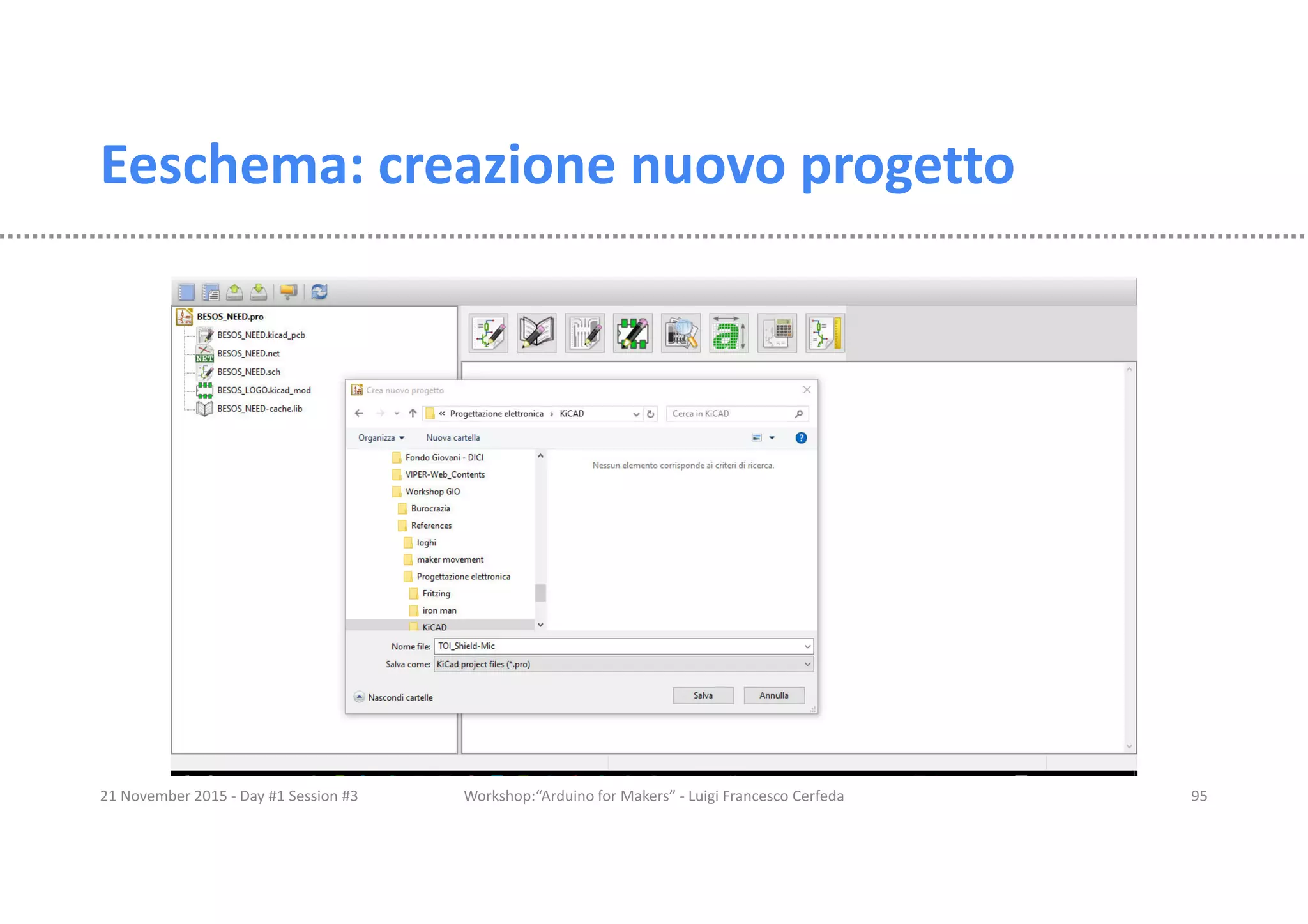Screen dimensions: 1308x924
Task: Click the Annulla button
Action: [774, 696]
